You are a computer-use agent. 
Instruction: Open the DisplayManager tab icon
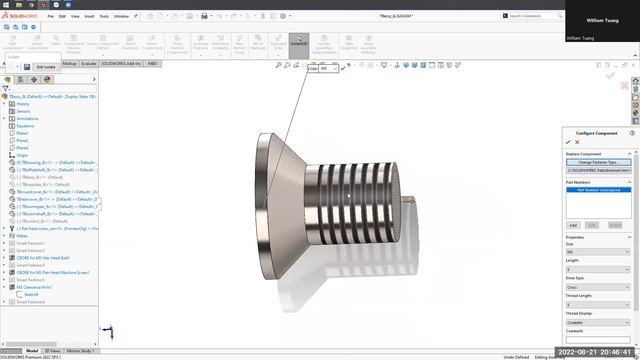47,80
